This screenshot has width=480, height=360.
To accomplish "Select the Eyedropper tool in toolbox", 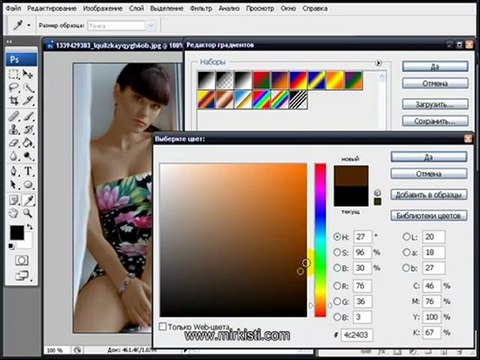I will (x=29, y=200).
